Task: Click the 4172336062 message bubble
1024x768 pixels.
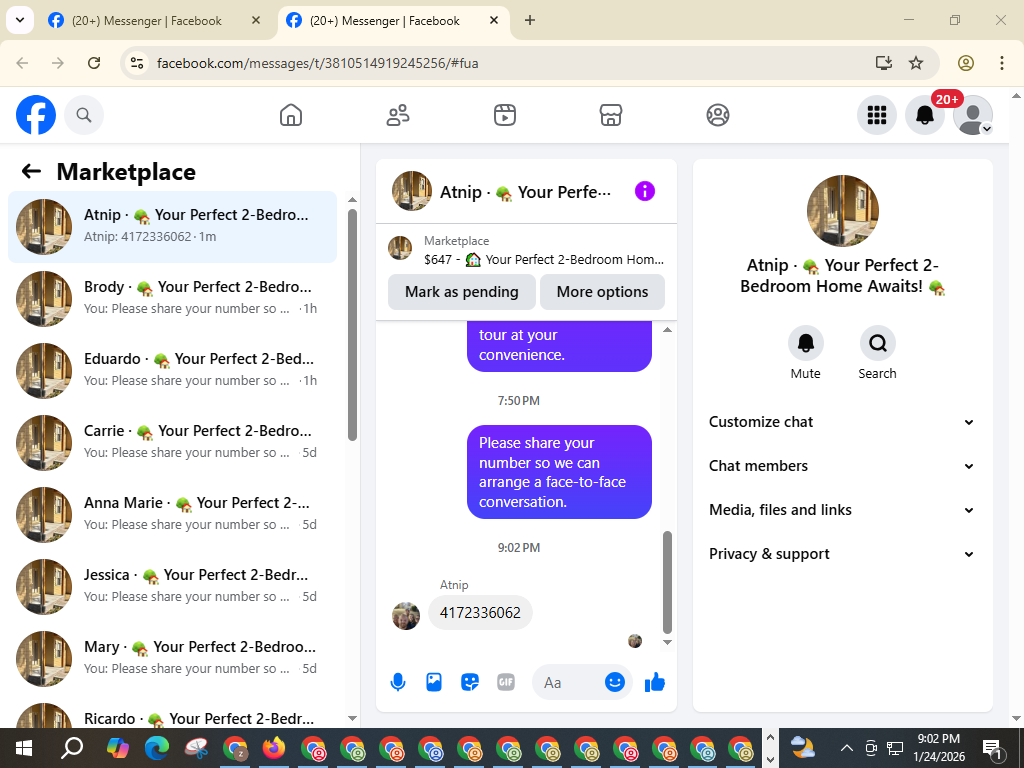Action: point(480,613)
